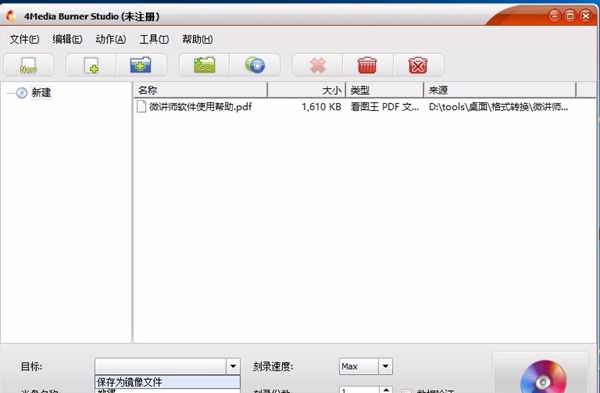Click the red trash bin icon
The height and width of the screenshot is (393, 600).
[x=367, y=65]
